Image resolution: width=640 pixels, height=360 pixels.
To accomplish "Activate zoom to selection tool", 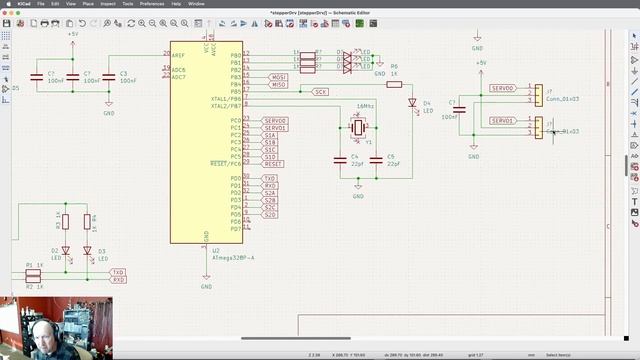I will pyautogui.click(x=185, y=23).
